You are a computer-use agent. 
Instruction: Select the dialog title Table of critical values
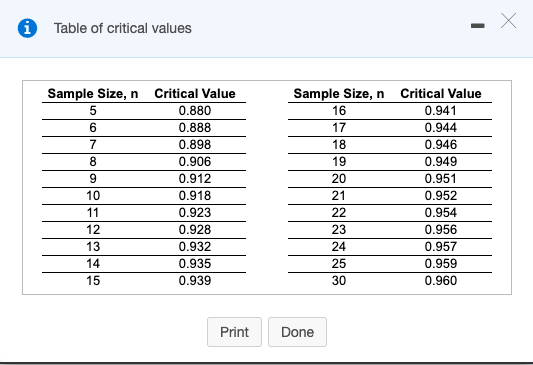(x=123, y=28)
